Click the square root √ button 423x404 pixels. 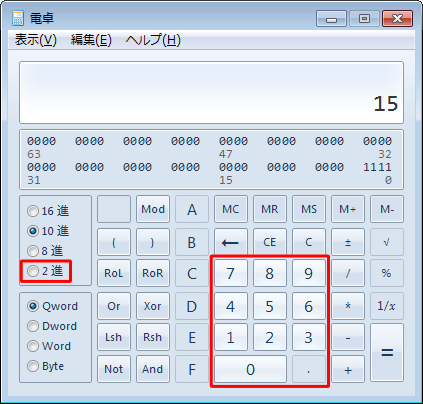(x=387, y=242)
